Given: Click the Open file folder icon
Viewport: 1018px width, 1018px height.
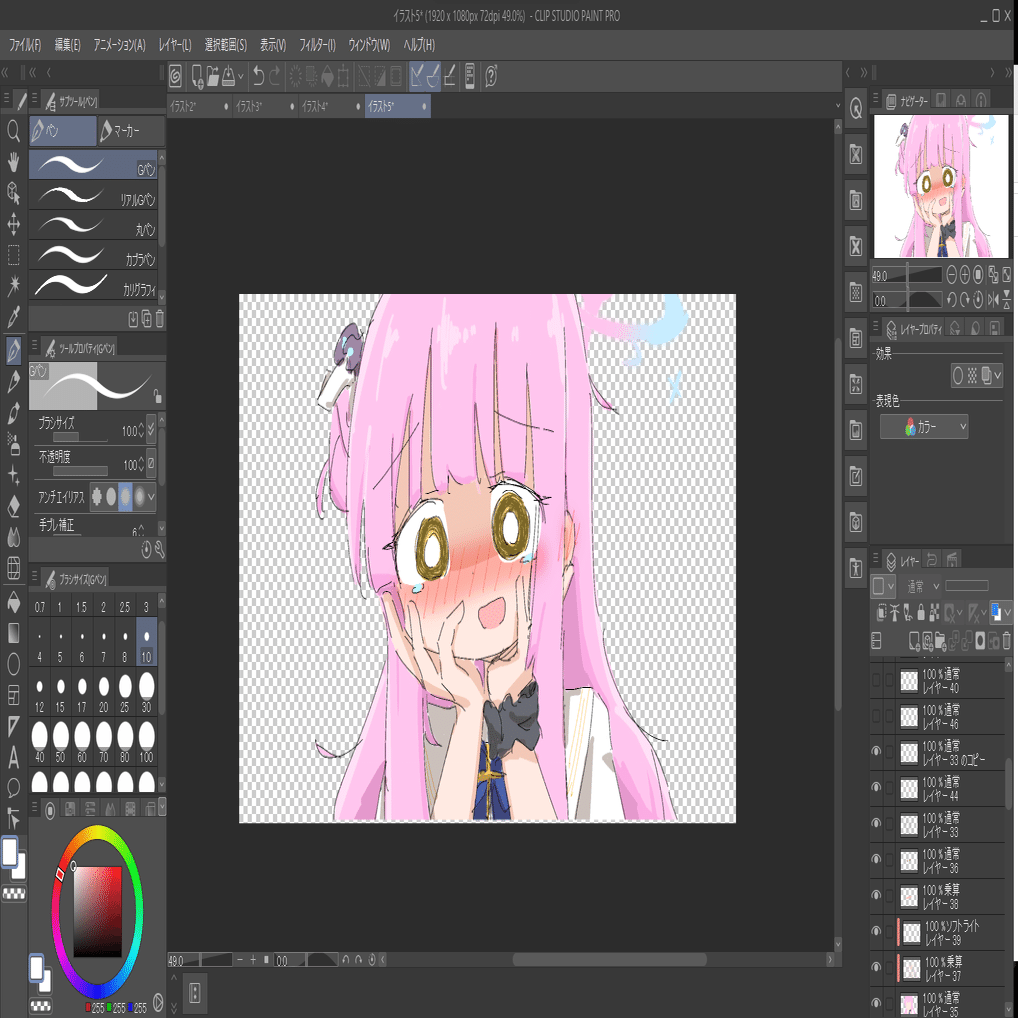Looking at the screenshot, I should click(213, 77).
